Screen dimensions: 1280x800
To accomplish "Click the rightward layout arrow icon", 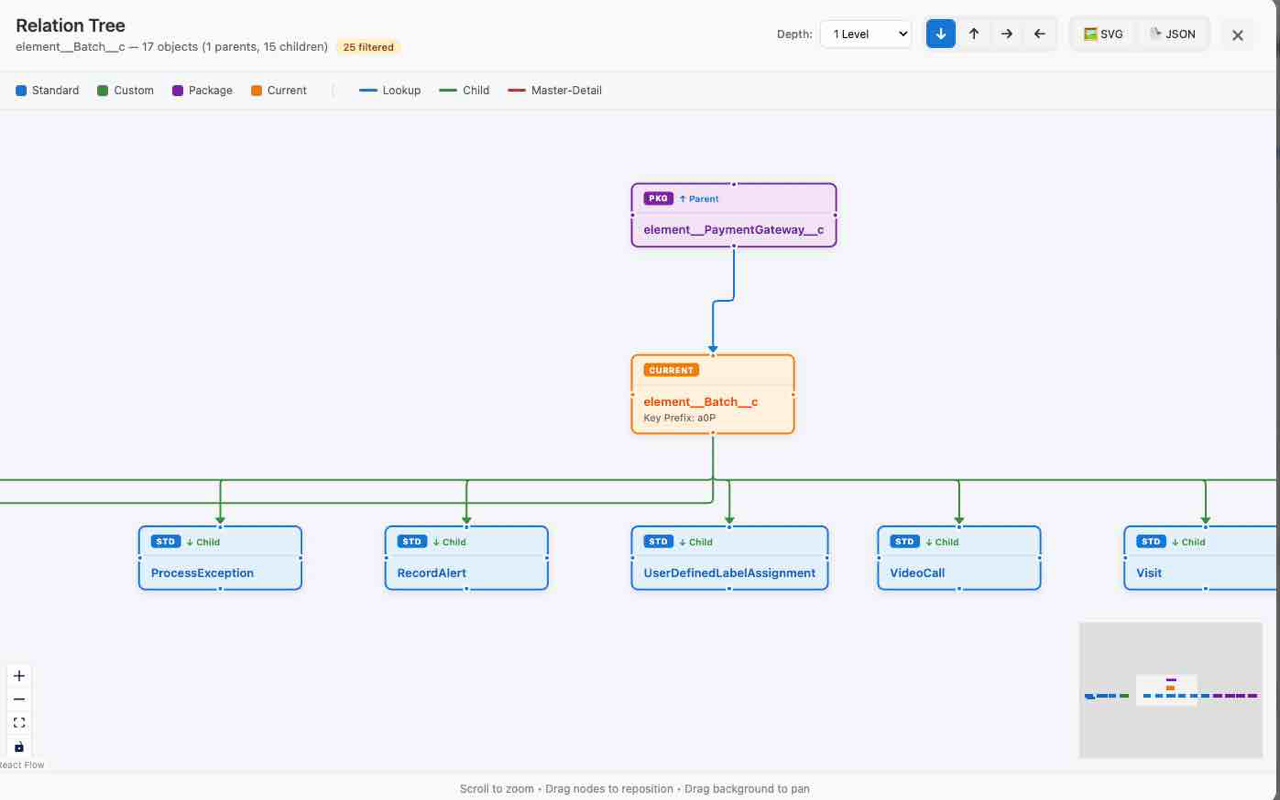I will (x=1007, y=33).
